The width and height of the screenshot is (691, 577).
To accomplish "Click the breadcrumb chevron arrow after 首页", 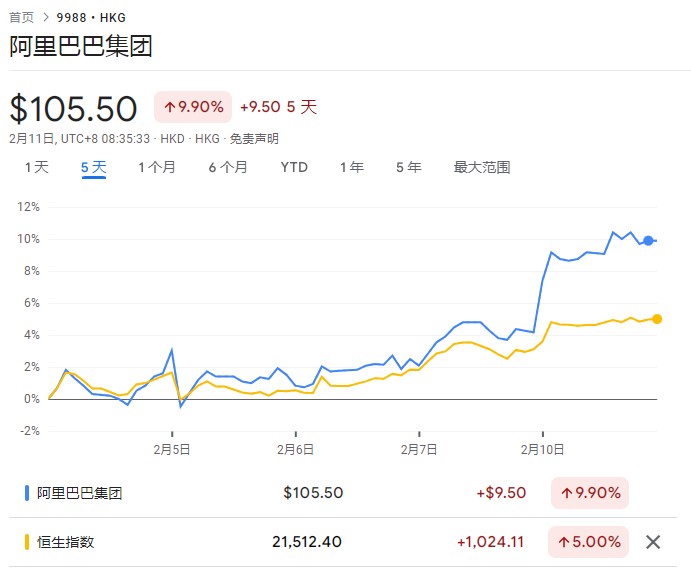I will point(45,18).
